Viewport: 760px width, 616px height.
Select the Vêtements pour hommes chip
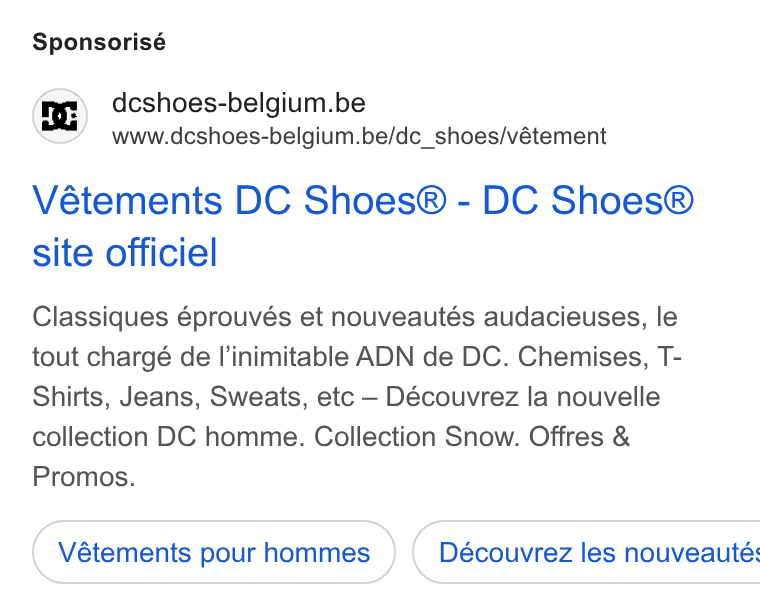[214, 552]
